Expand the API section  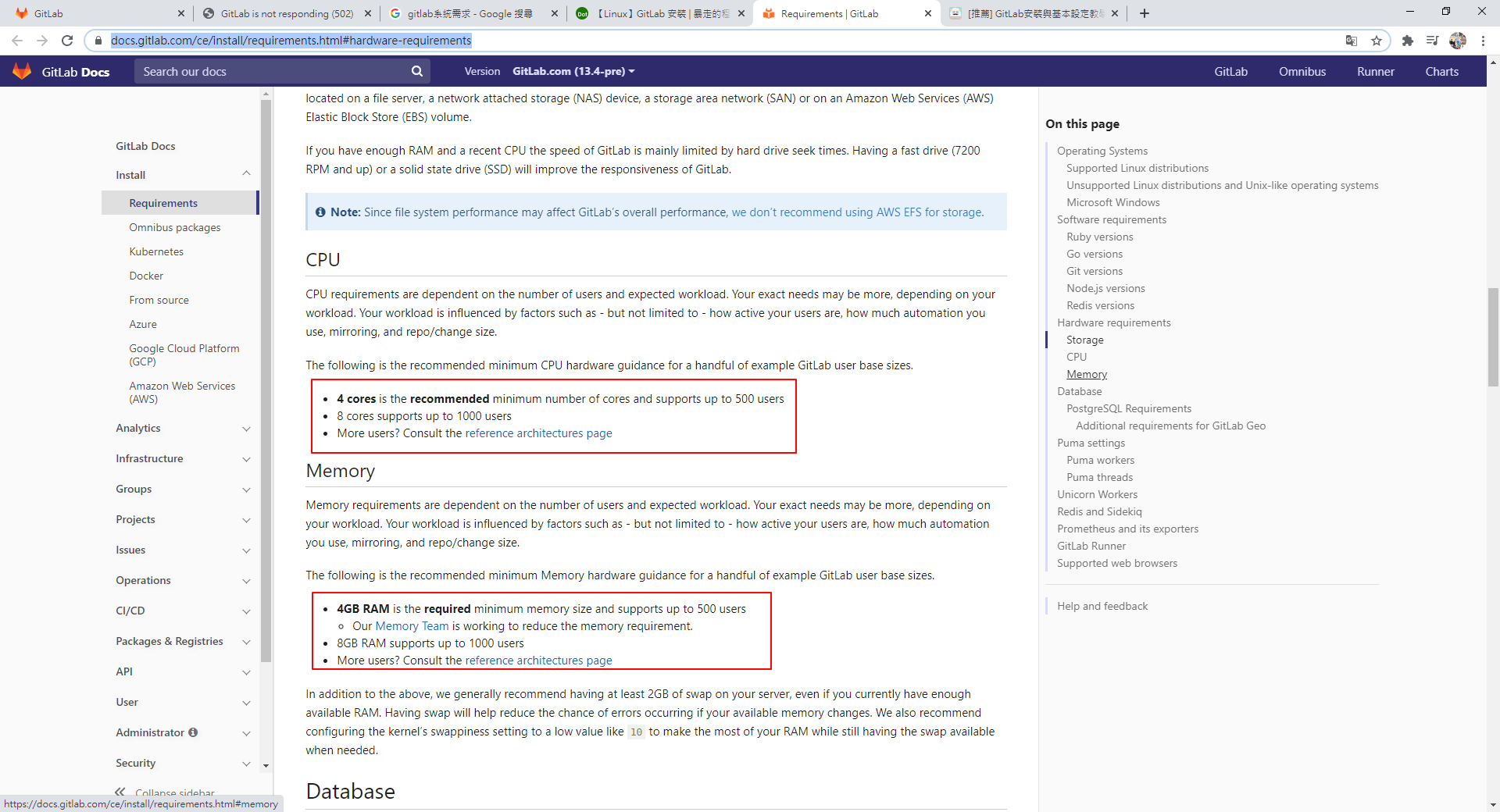(x=246, y=672)
